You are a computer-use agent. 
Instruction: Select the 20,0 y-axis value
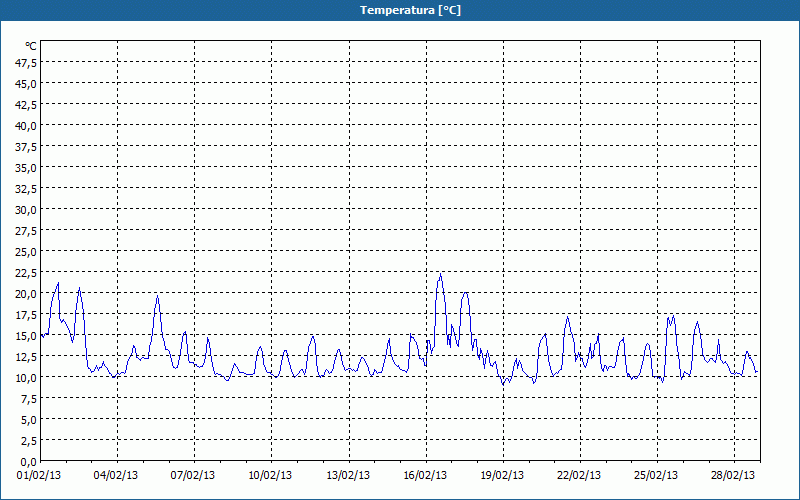27,294
